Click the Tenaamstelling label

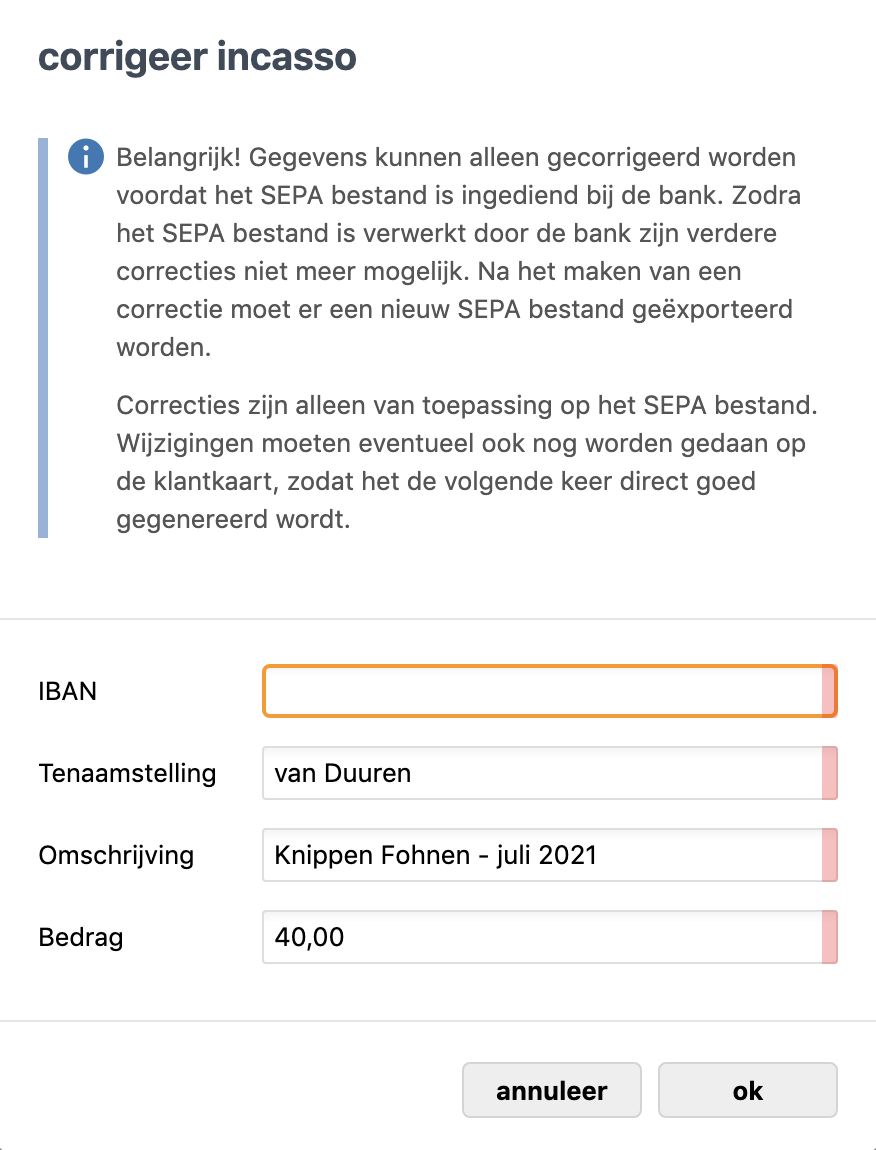pos(127,773)
